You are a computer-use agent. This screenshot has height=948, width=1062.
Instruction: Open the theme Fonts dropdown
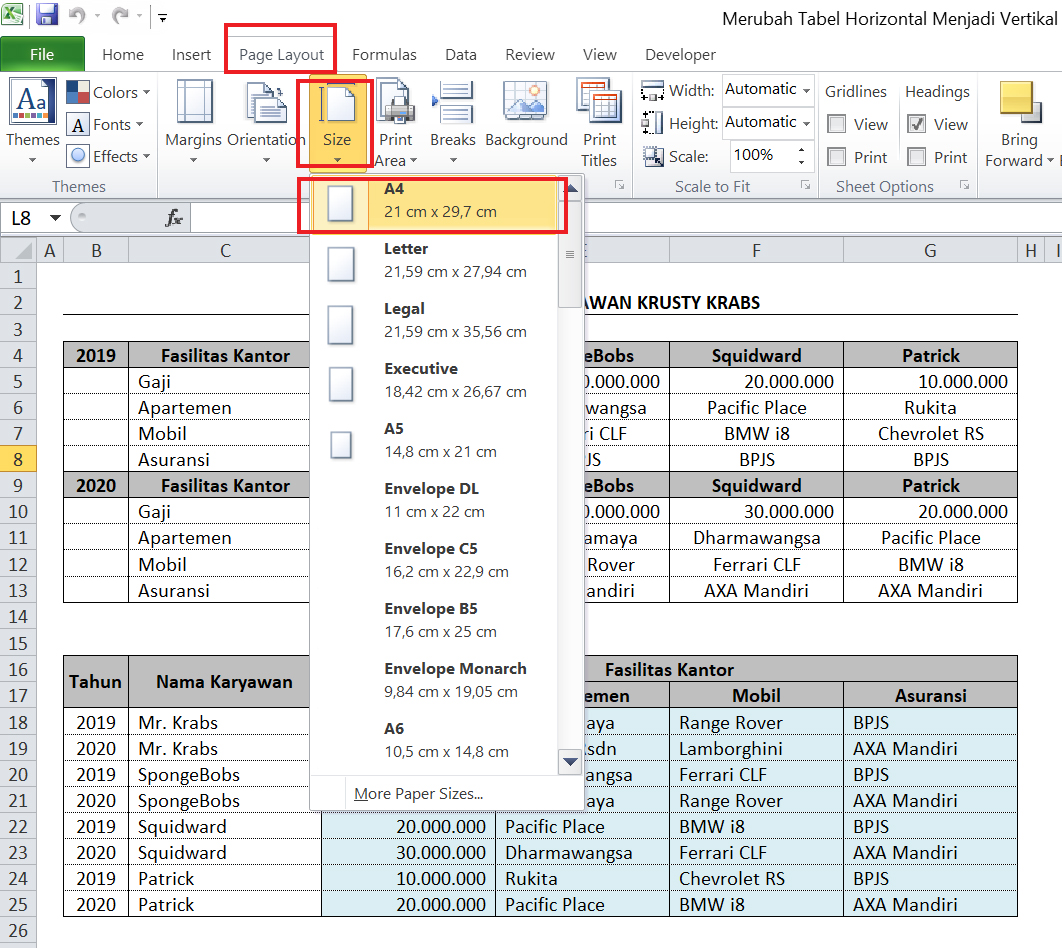point(106,124)
